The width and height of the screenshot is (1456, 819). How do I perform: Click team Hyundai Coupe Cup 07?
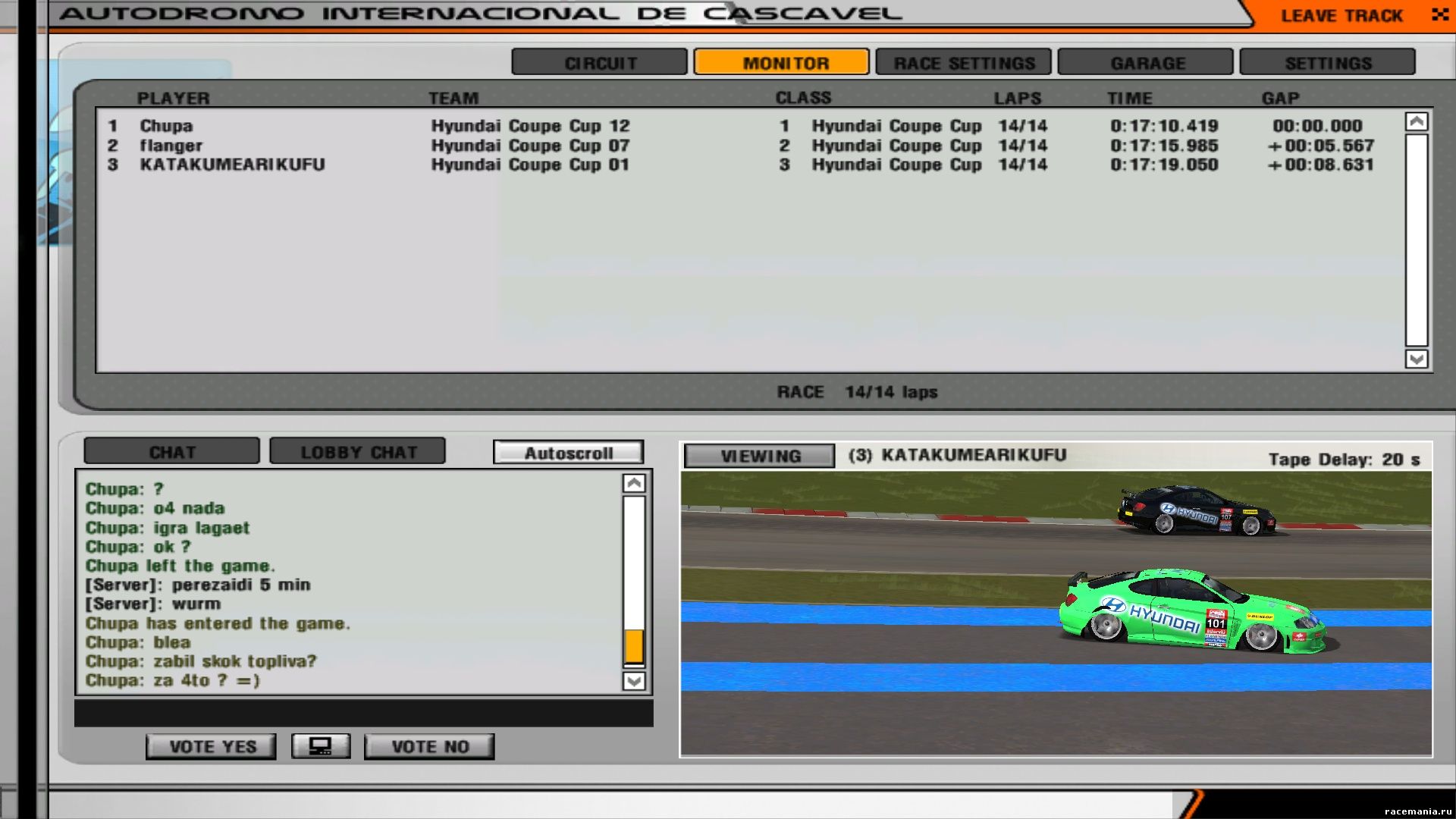tap(530, 146)
